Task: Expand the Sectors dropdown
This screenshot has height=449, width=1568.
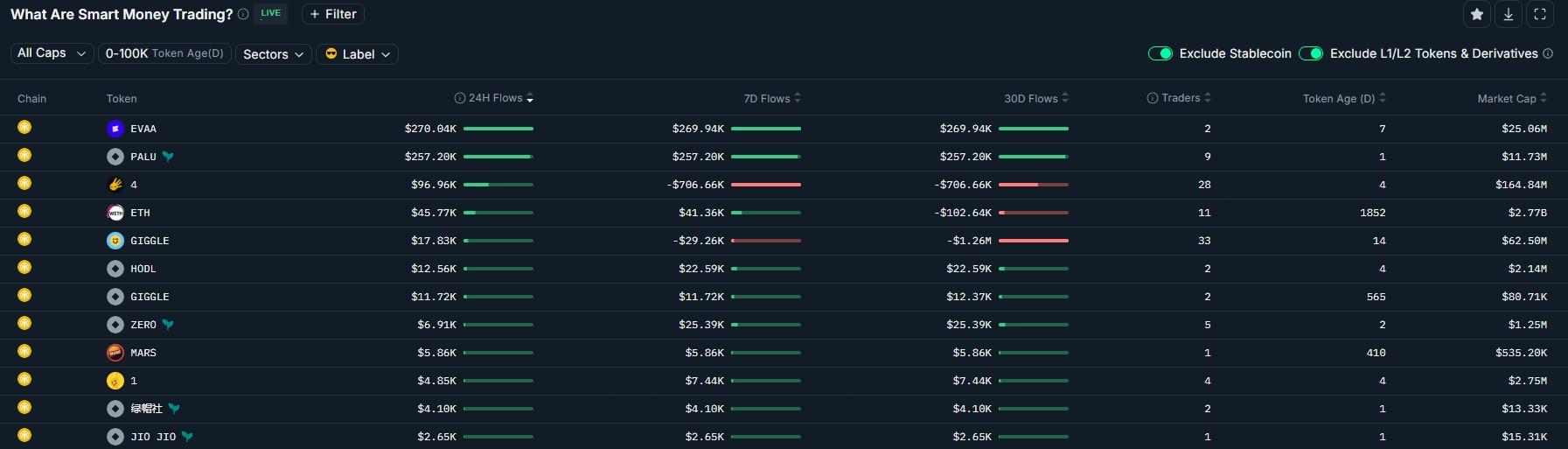Action: 273,54
